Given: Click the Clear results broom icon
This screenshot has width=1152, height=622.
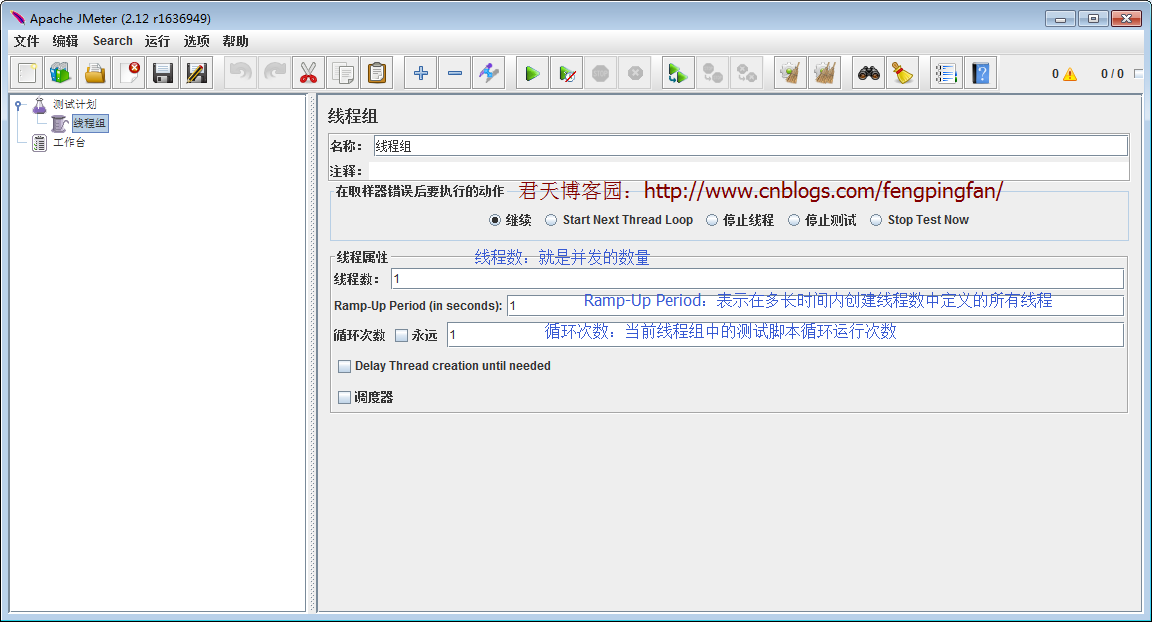Looking at the screenshot, I should (x=791, y=73).
